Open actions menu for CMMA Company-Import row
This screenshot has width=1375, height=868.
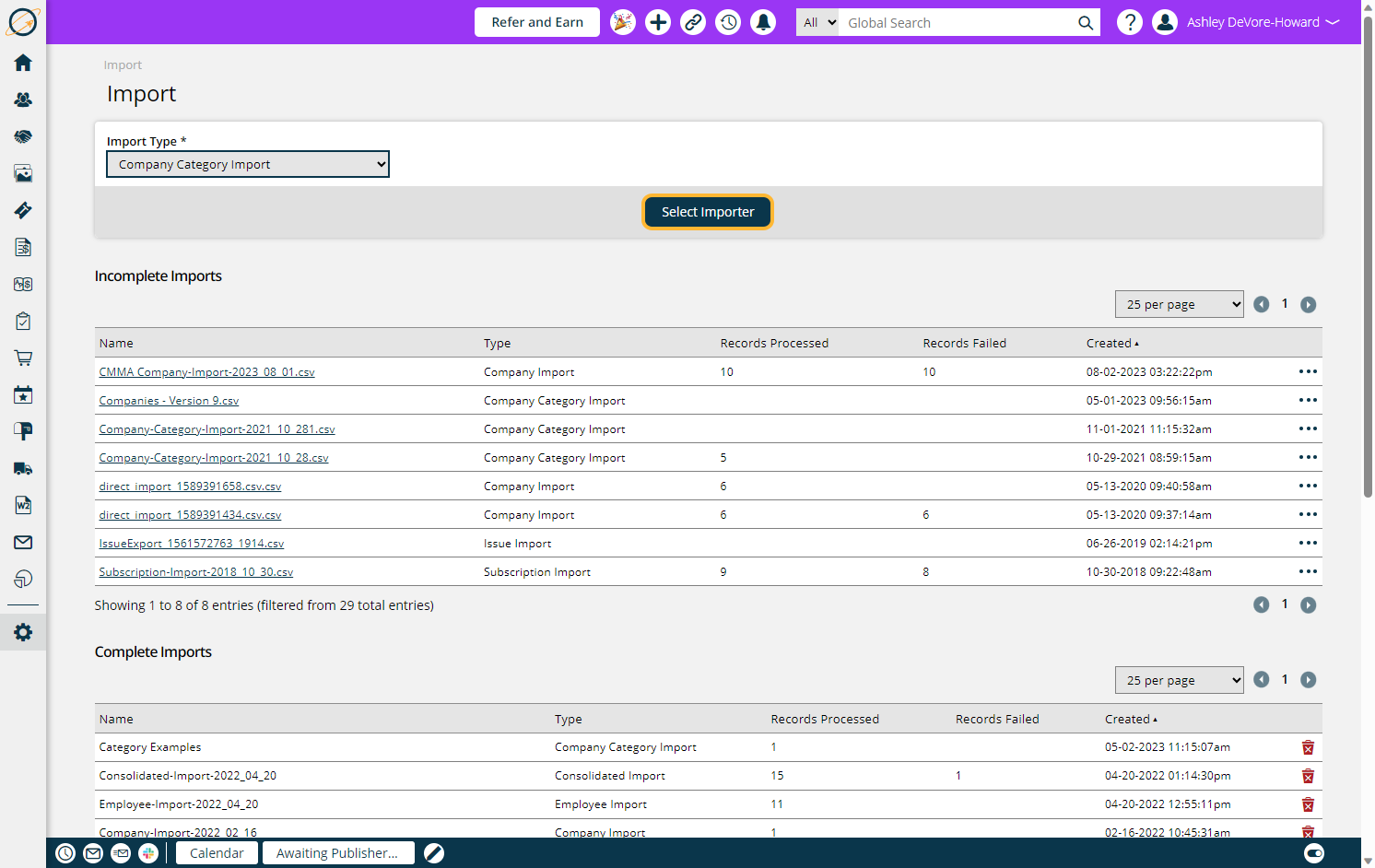coord(1308,371)
